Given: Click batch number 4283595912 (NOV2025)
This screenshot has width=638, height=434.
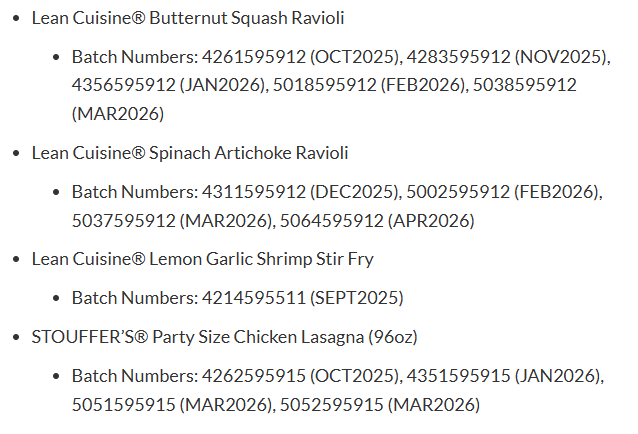Looking at the screenshot, I should point(507,57).
